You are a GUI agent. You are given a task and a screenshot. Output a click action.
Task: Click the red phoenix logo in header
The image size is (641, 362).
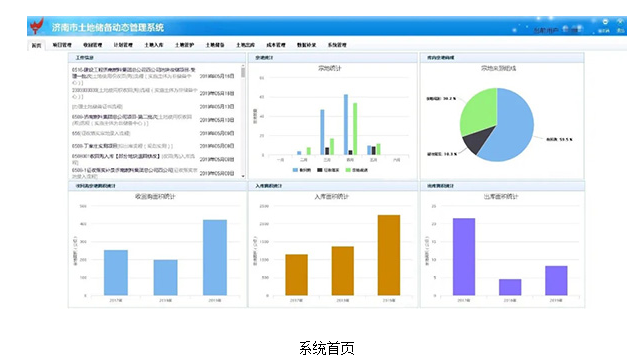pos(36,26)
